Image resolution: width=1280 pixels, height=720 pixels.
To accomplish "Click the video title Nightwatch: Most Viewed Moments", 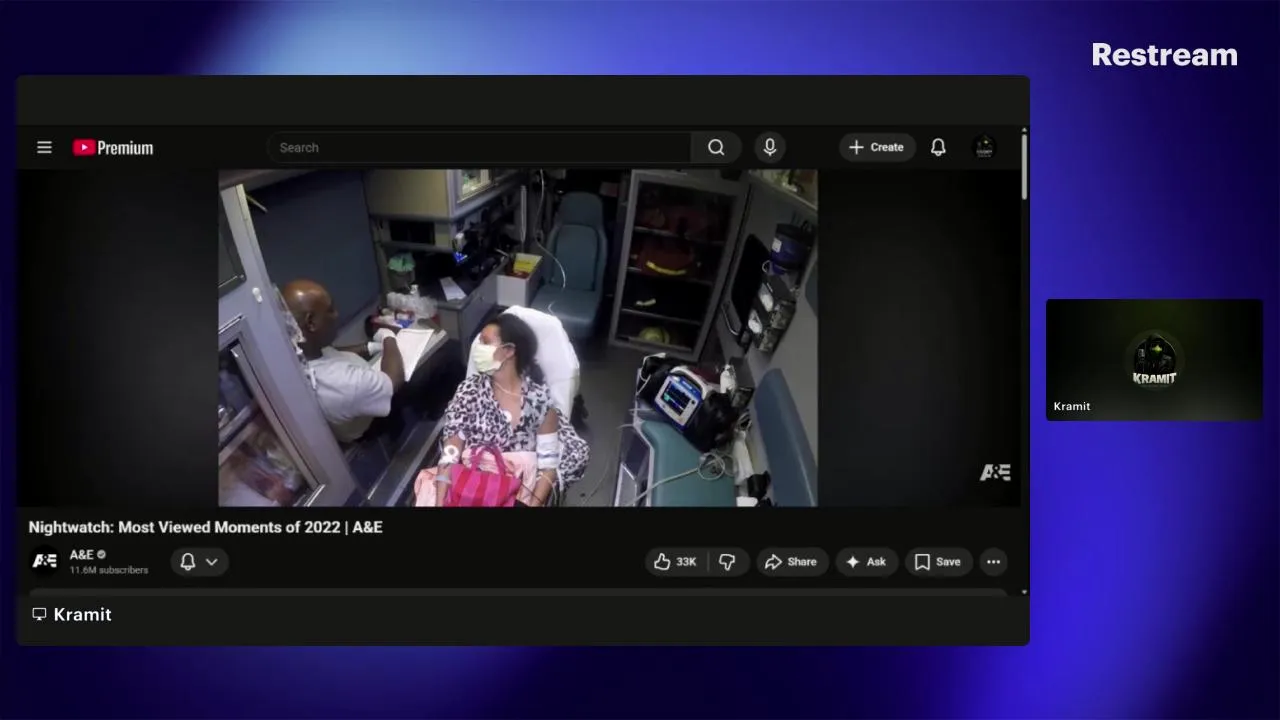I will coord(205,527).
